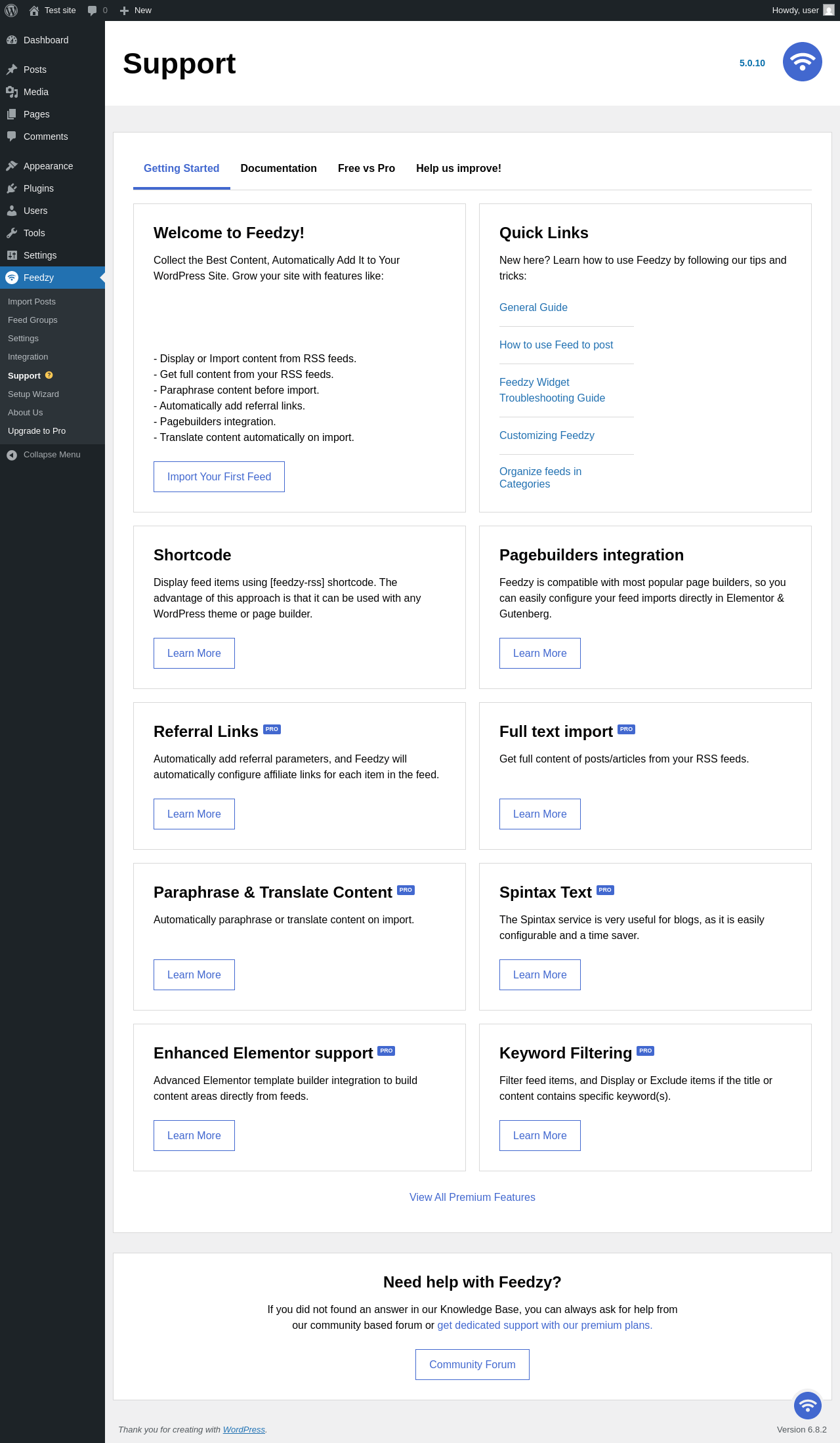Viewport: 840px width, 1443px height.
Task: Click the Appearance paintbrush icon in sidebar
Action: (12, 166)
